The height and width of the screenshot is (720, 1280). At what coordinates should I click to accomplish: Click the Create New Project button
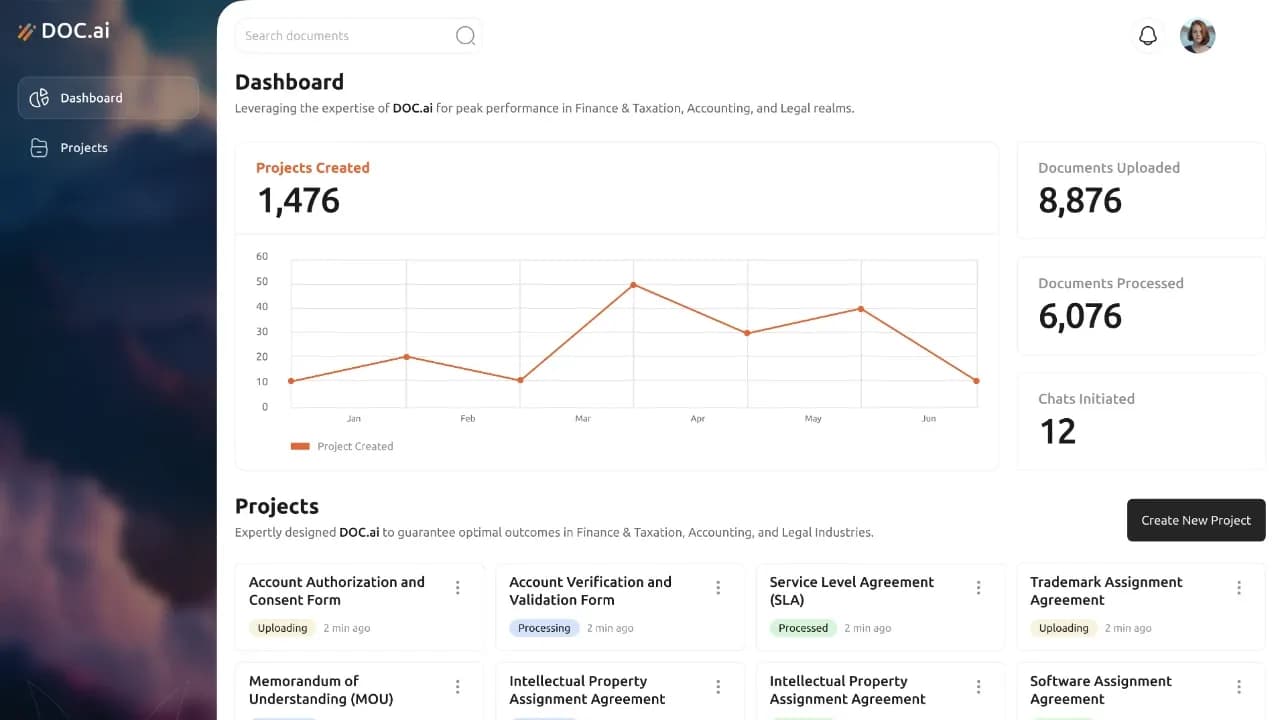(1196, 520)
